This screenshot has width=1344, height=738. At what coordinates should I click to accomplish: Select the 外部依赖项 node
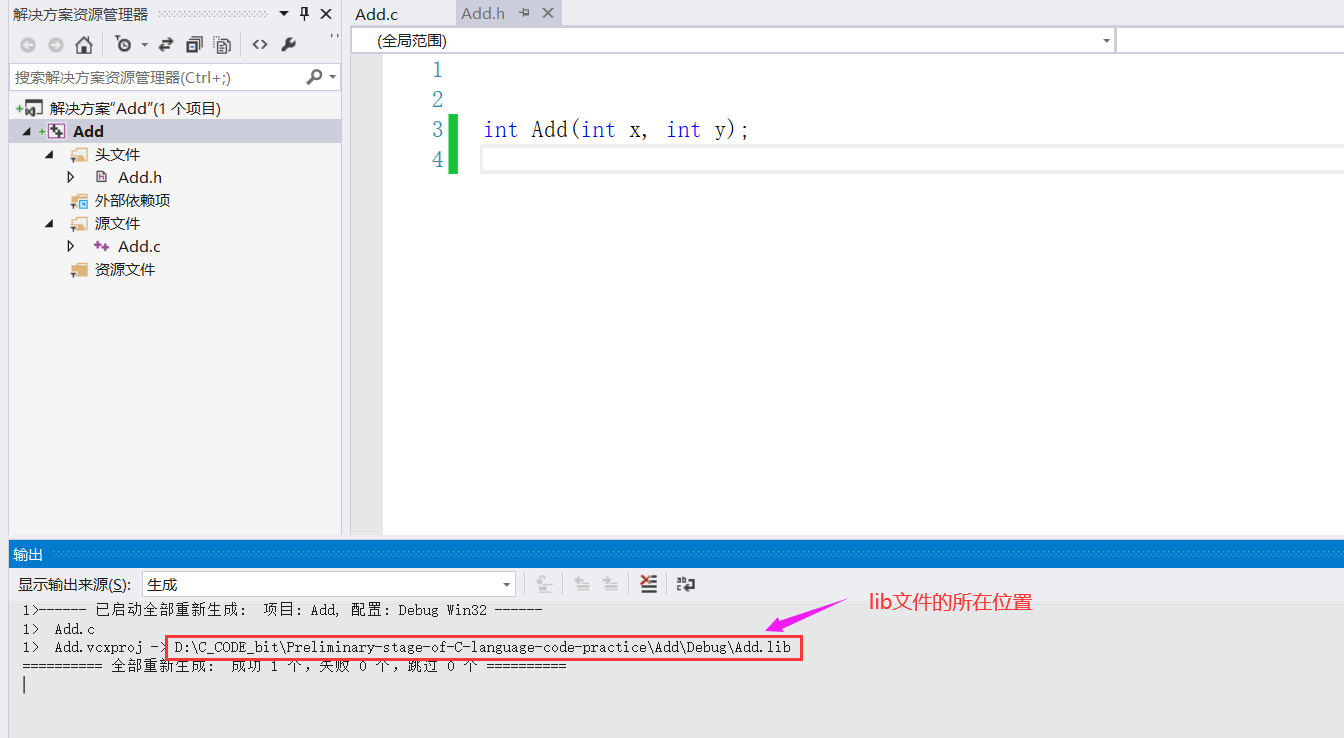point(132,200)
